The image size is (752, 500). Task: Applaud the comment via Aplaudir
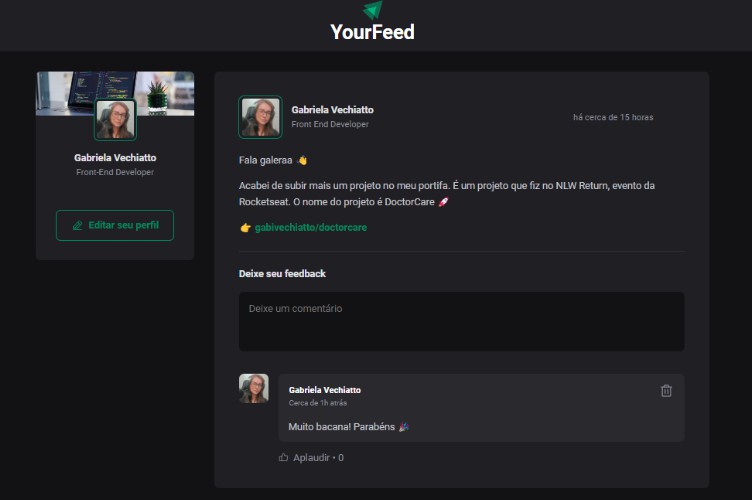pyautogui.click(x=311, y=457)
